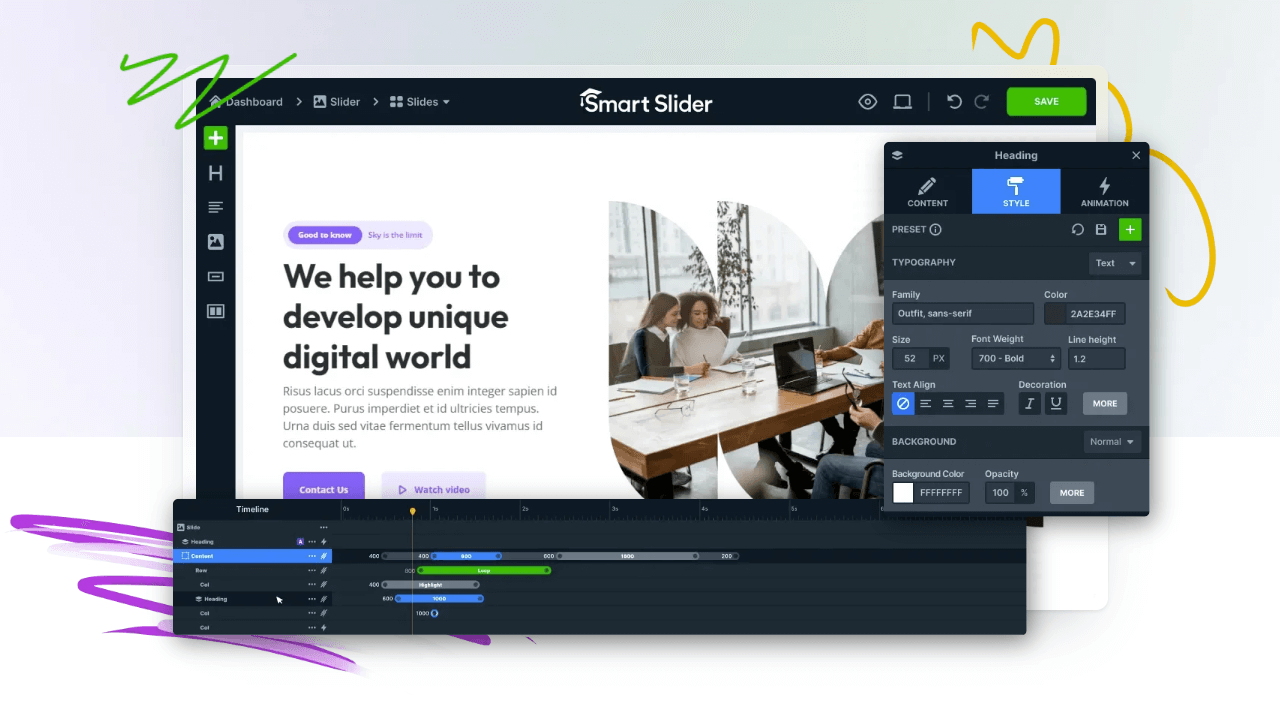Click the Good to know badge
This screenshot has width=1280, height=720.
325,235
